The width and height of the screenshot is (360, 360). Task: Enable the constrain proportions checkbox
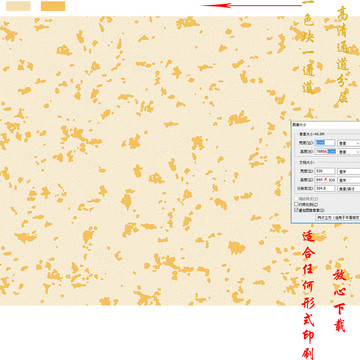tap(296, 204)
